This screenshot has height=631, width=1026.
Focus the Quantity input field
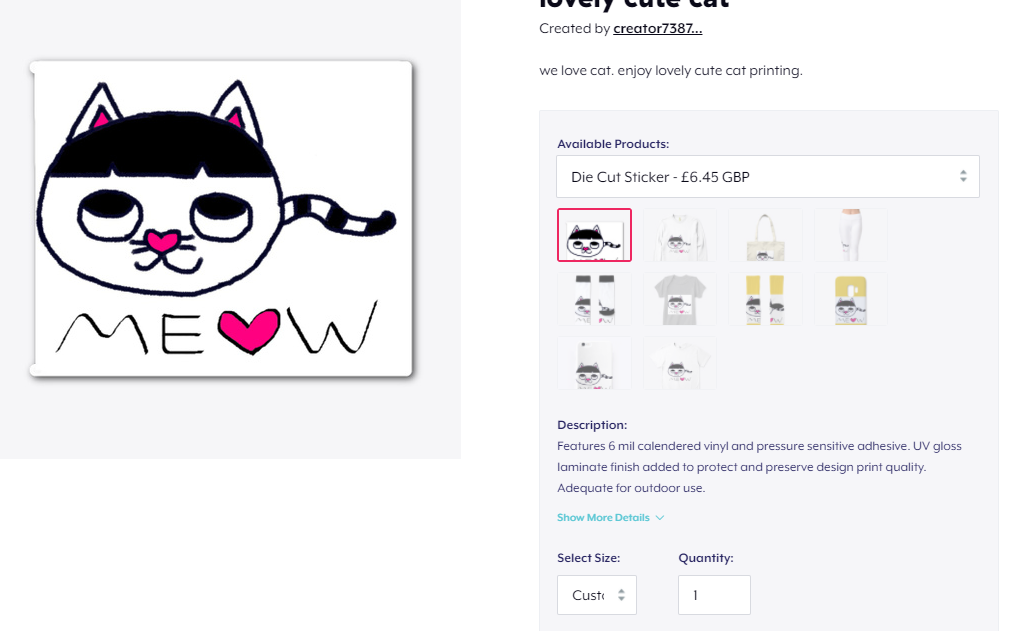pyautogui.click(x=714, y=595)
